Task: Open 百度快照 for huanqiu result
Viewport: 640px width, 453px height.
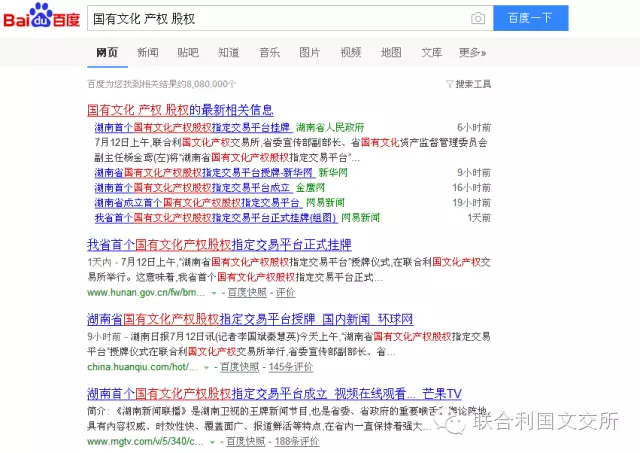Action: [240, 367]
